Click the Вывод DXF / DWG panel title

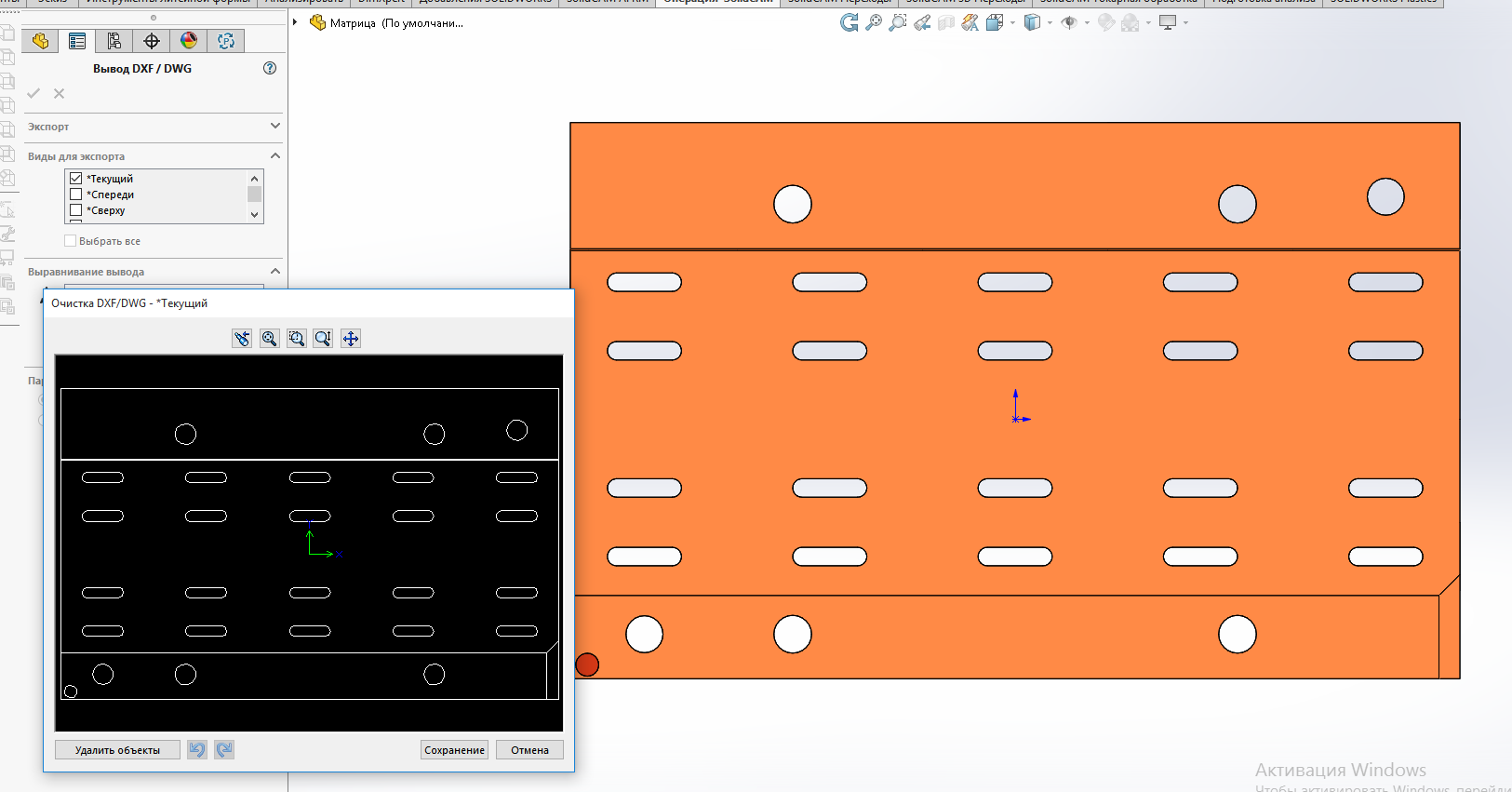click(142, 69)
